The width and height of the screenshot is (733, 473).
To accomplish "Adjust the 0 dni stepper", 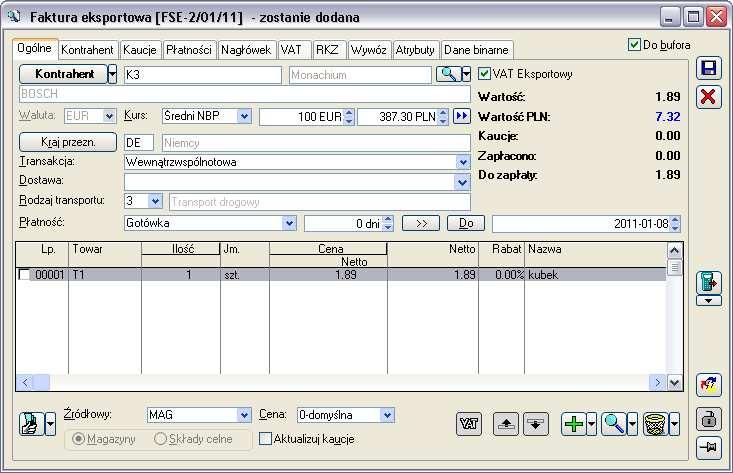I will point(388,223).
